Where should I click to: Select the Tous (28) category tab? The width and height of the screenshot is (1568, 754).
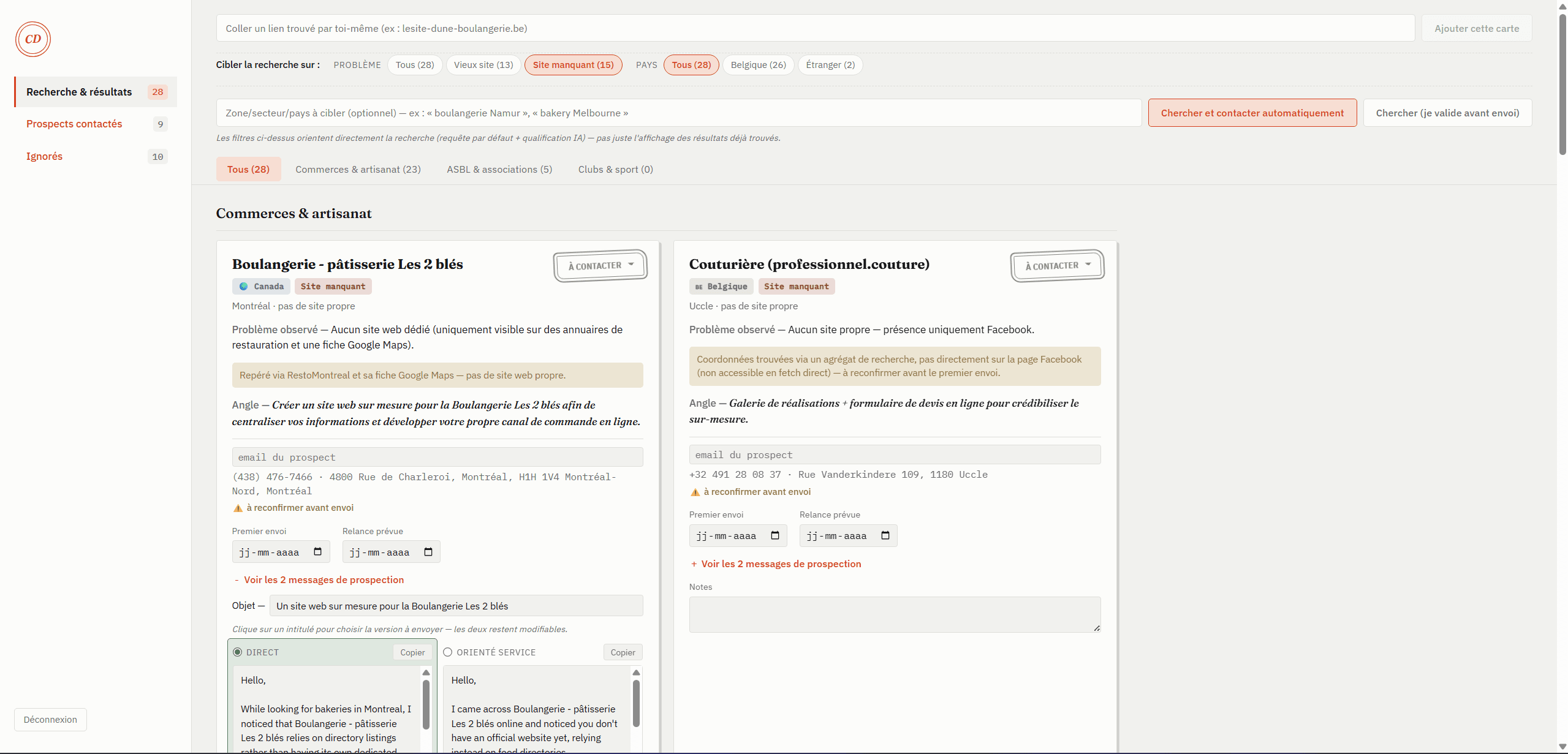coord(248,169)
